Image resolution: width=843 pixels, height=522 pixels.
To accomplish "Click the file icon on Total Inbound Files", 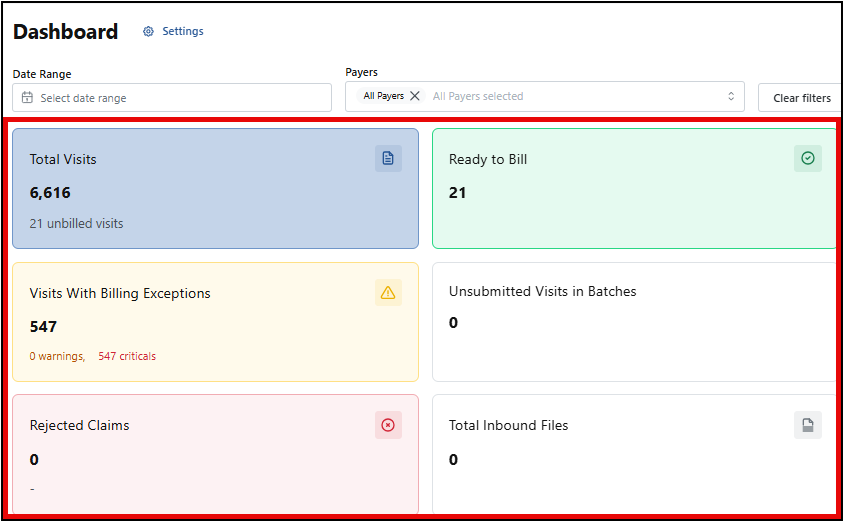I will pyautogui.click(x=808, y=425).
